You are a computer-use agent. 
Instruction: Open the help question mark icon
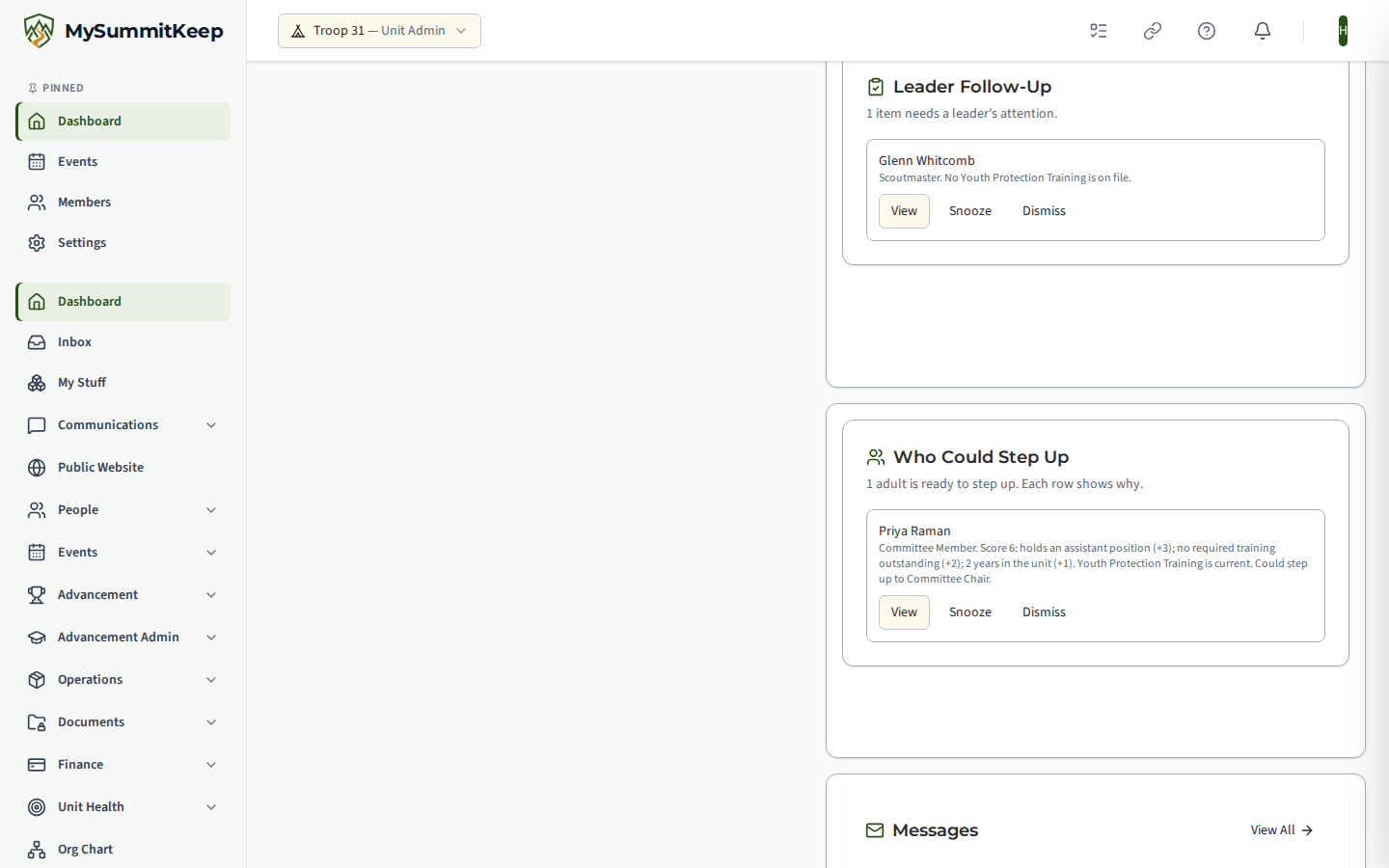tap(1207, 31)
